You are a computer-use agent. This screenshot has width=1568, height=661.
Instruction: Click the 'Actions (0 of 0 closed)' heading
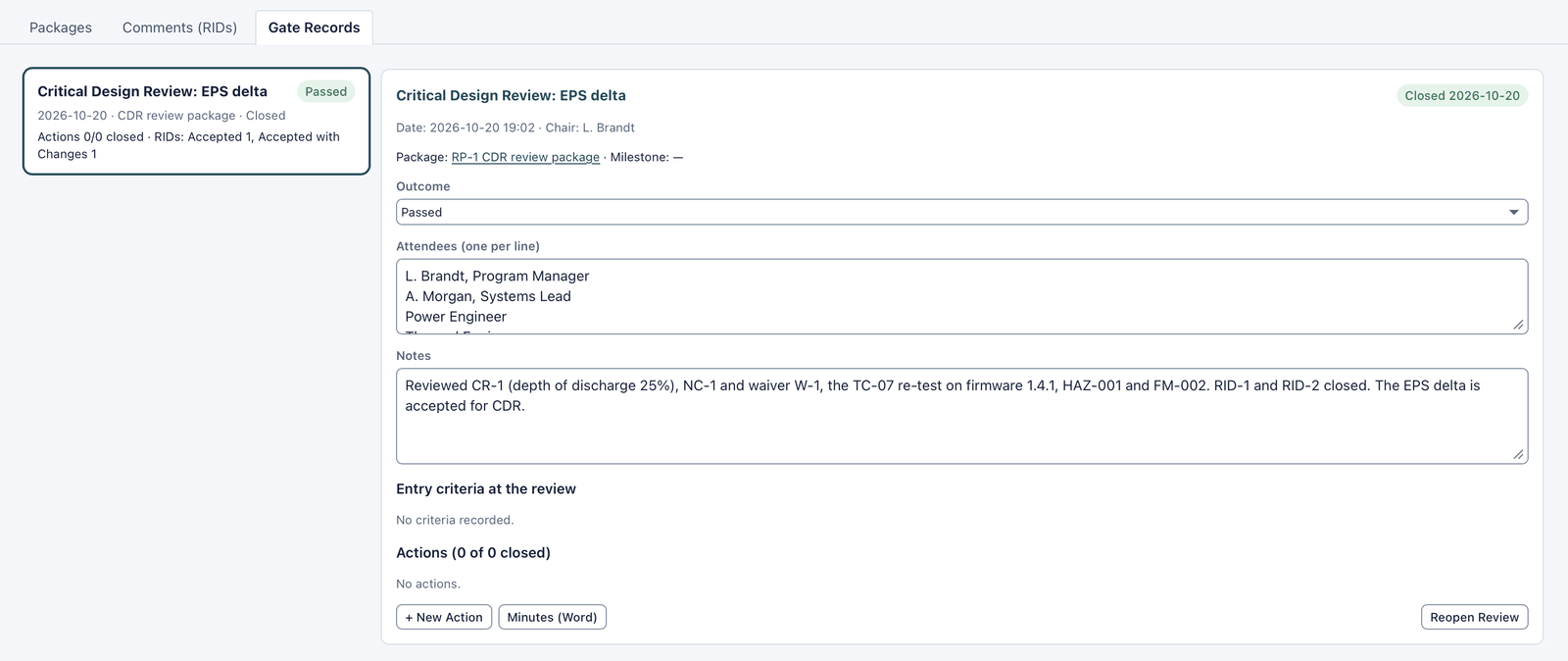473,552
